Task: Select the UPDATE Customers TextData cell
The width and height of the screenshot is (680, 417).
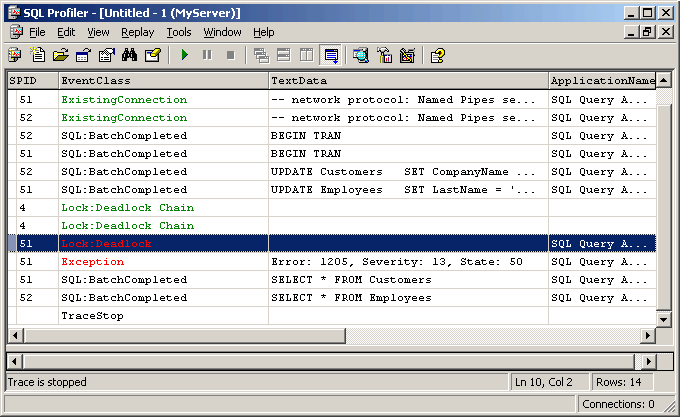Action: tap(409, 172)
